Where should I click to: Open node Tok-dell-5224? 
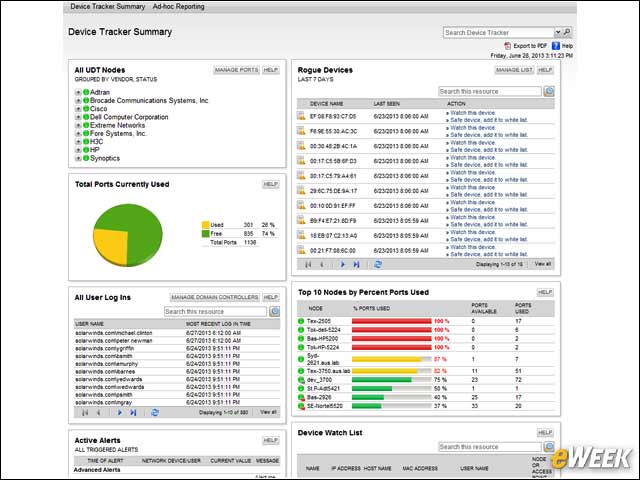pos(324,330)
